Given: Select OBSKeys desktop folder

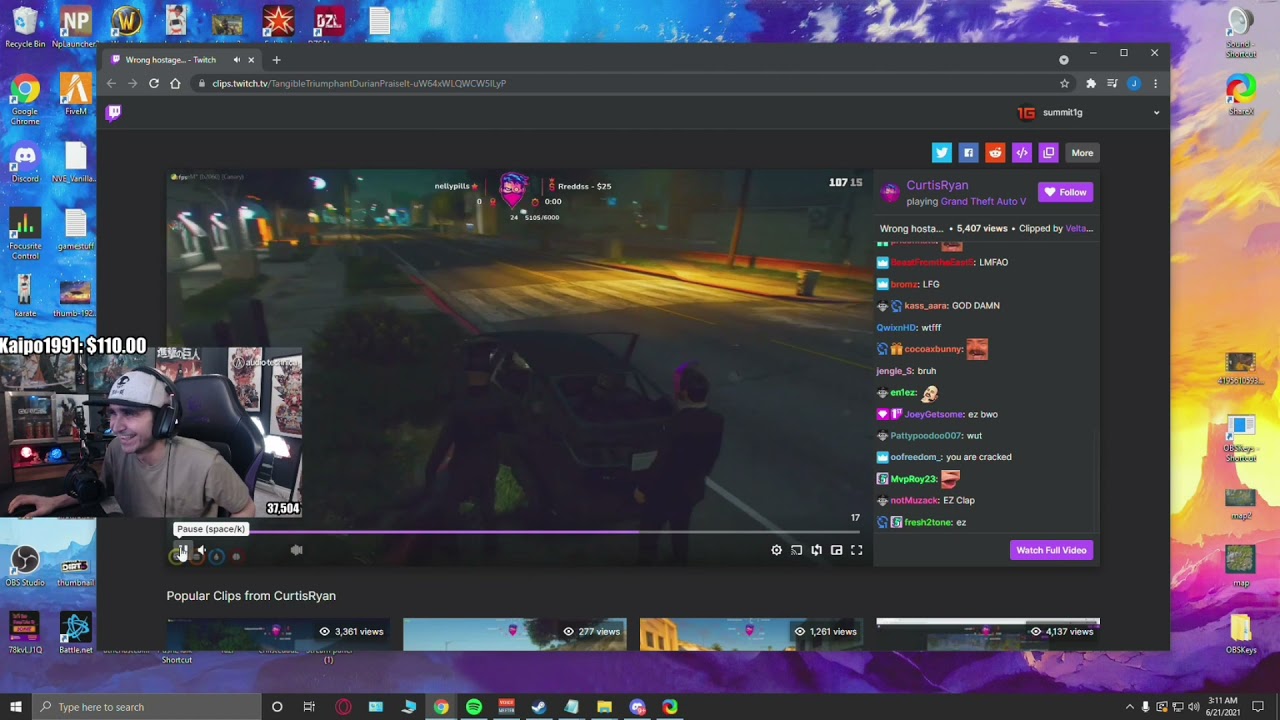Looking at the screenshot, I should 1241,634.
